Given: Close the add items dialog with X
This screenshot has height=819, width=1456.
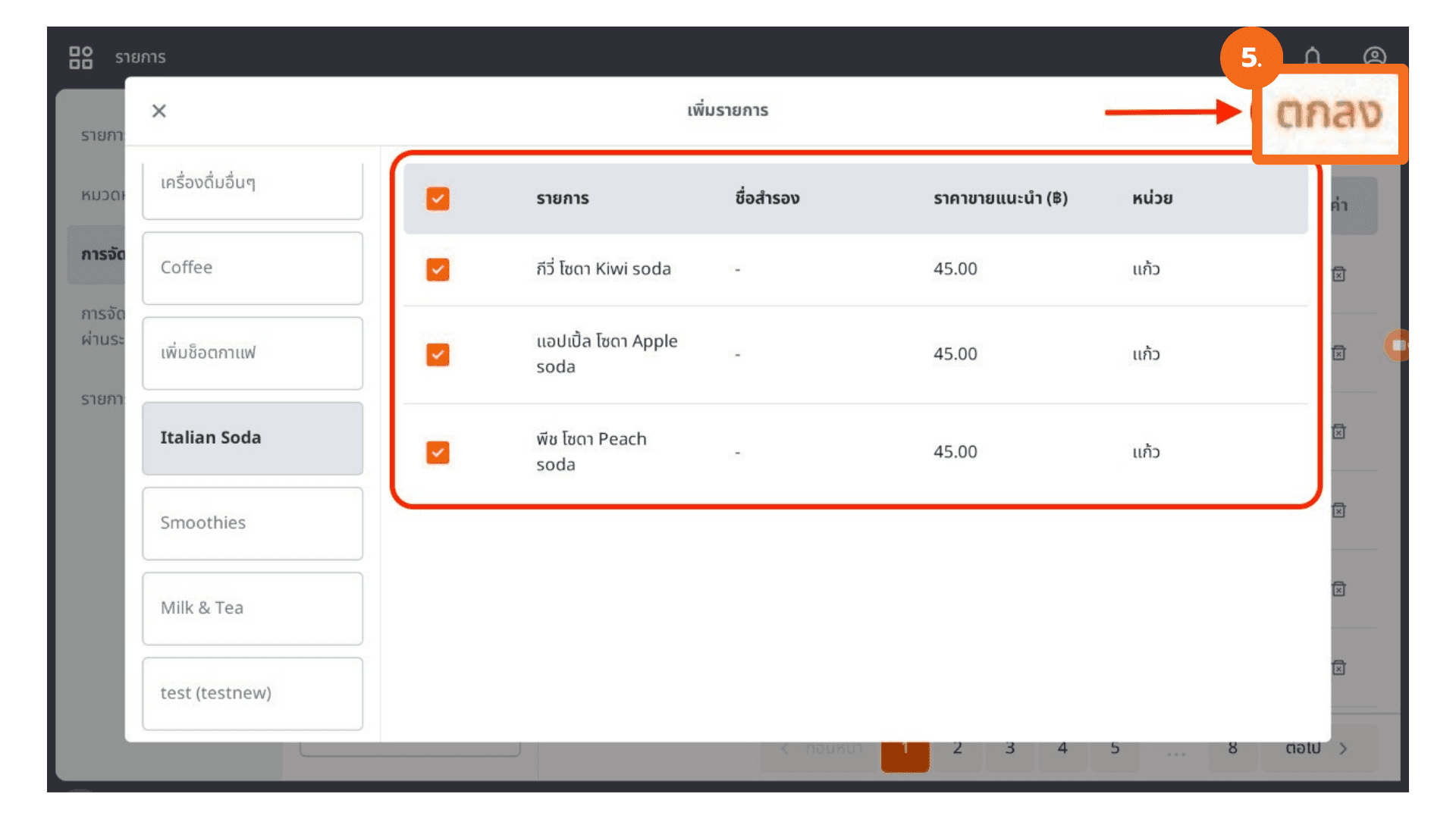Looking at the screenshot, I should [x=159, y=111].
